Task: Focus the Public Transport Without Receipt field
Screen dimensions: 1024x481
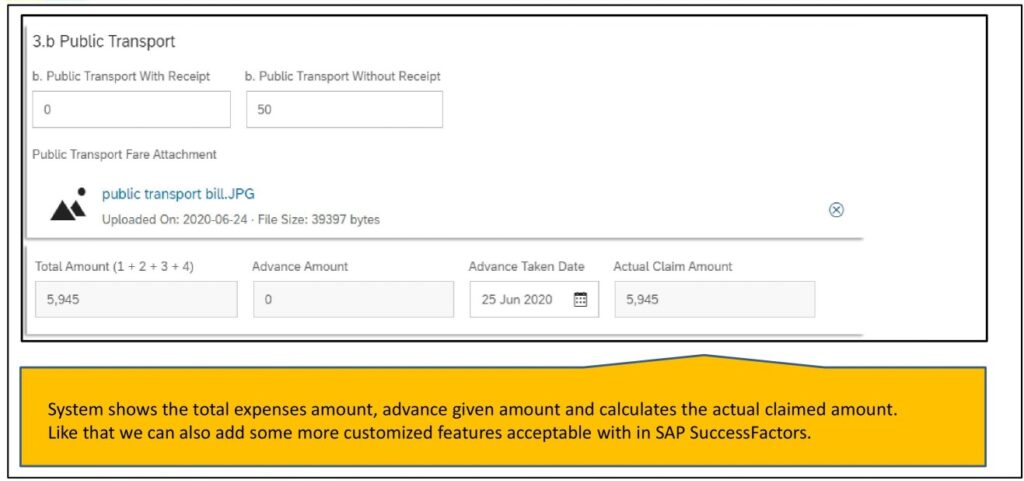Action: [344, 109]
